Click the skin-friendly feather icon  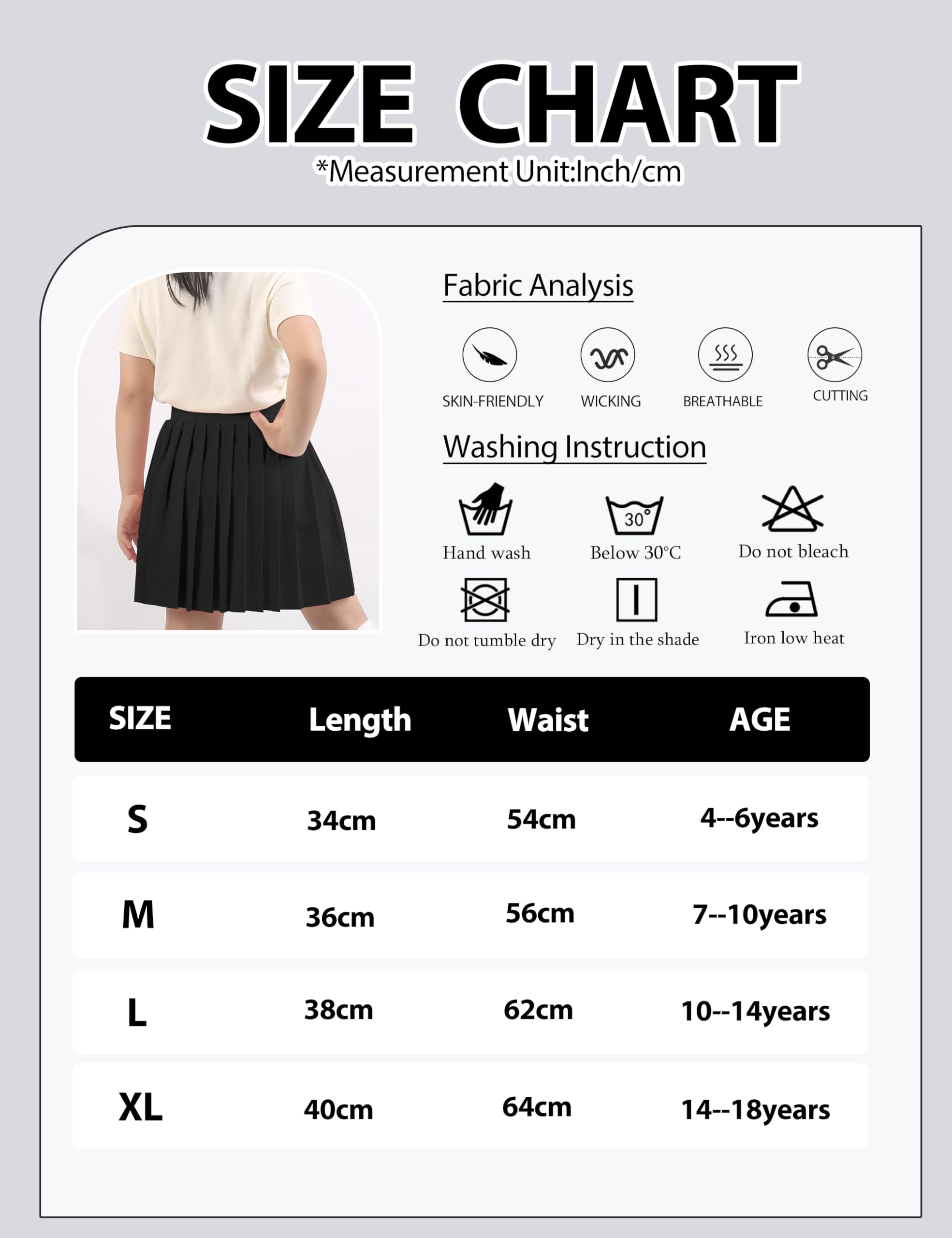490,355
